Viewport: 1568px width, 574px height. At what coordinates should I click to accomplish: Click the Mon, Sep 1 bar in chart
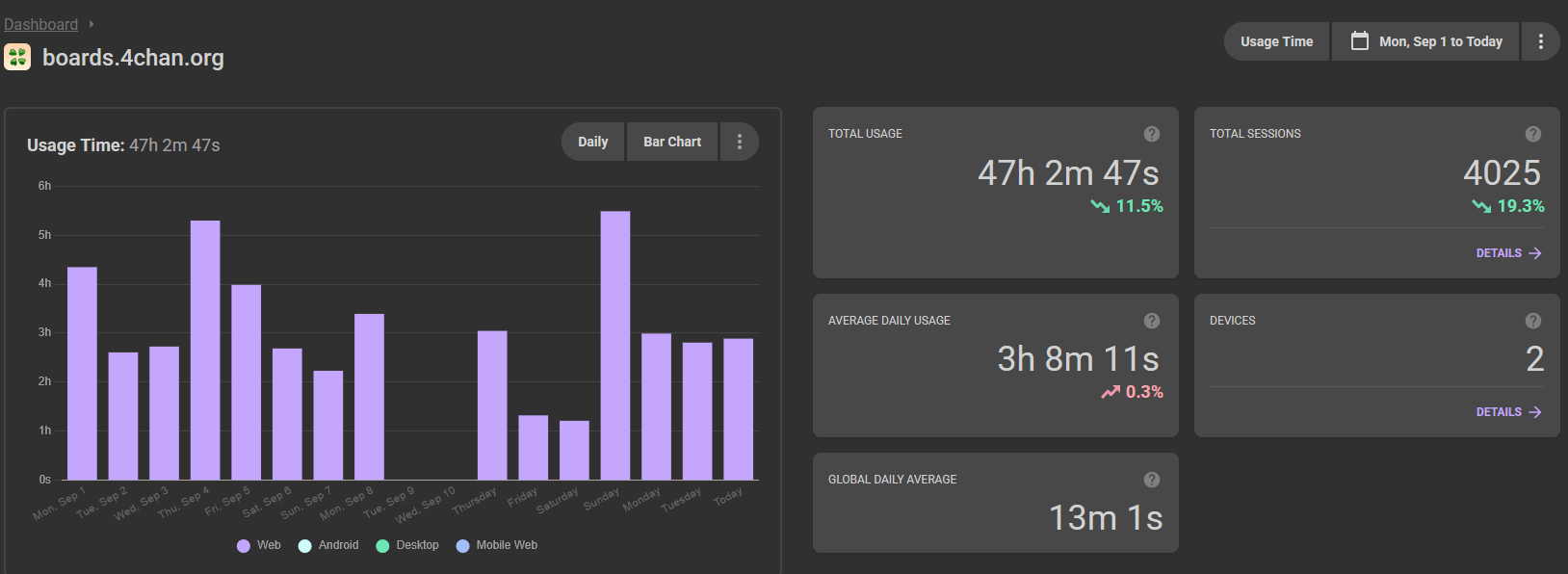tap(82, 374)
